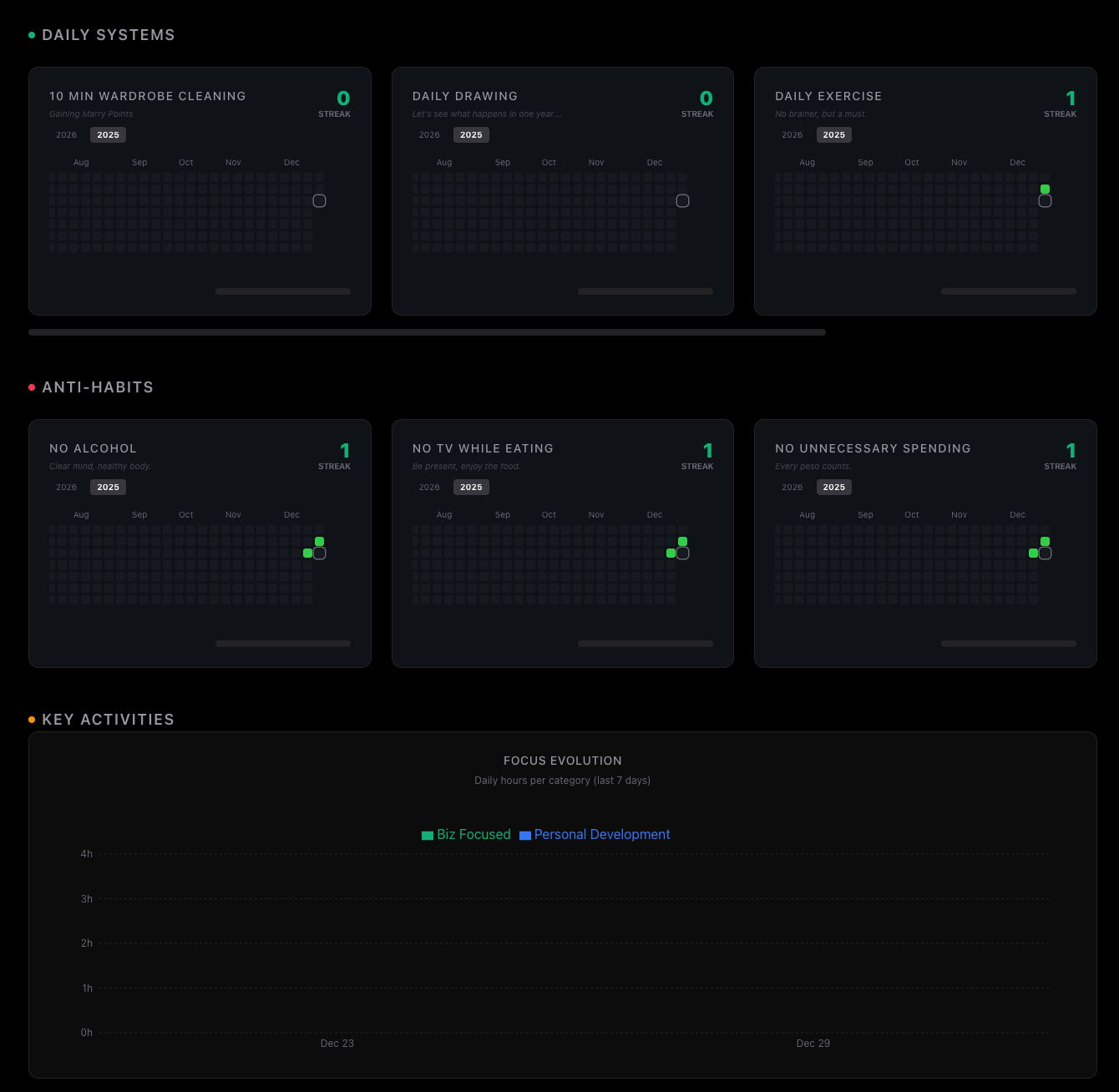The height and width of the screenshot is (1092, 1119).
Task: Click the red dot beside ANTI-HABITS heading
Action: 32,387
